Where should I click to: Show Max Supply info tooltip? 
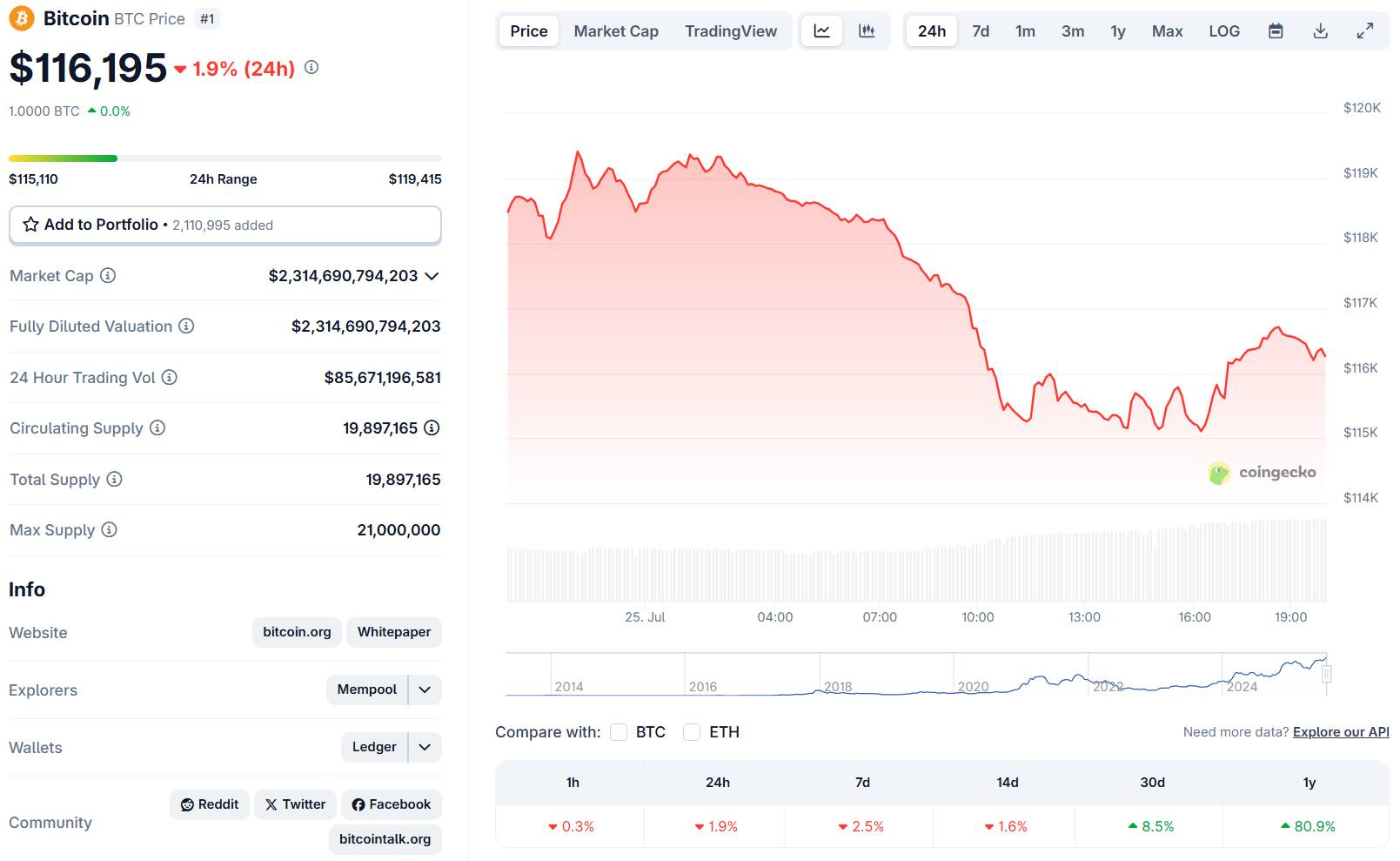(x=109, y=529)
